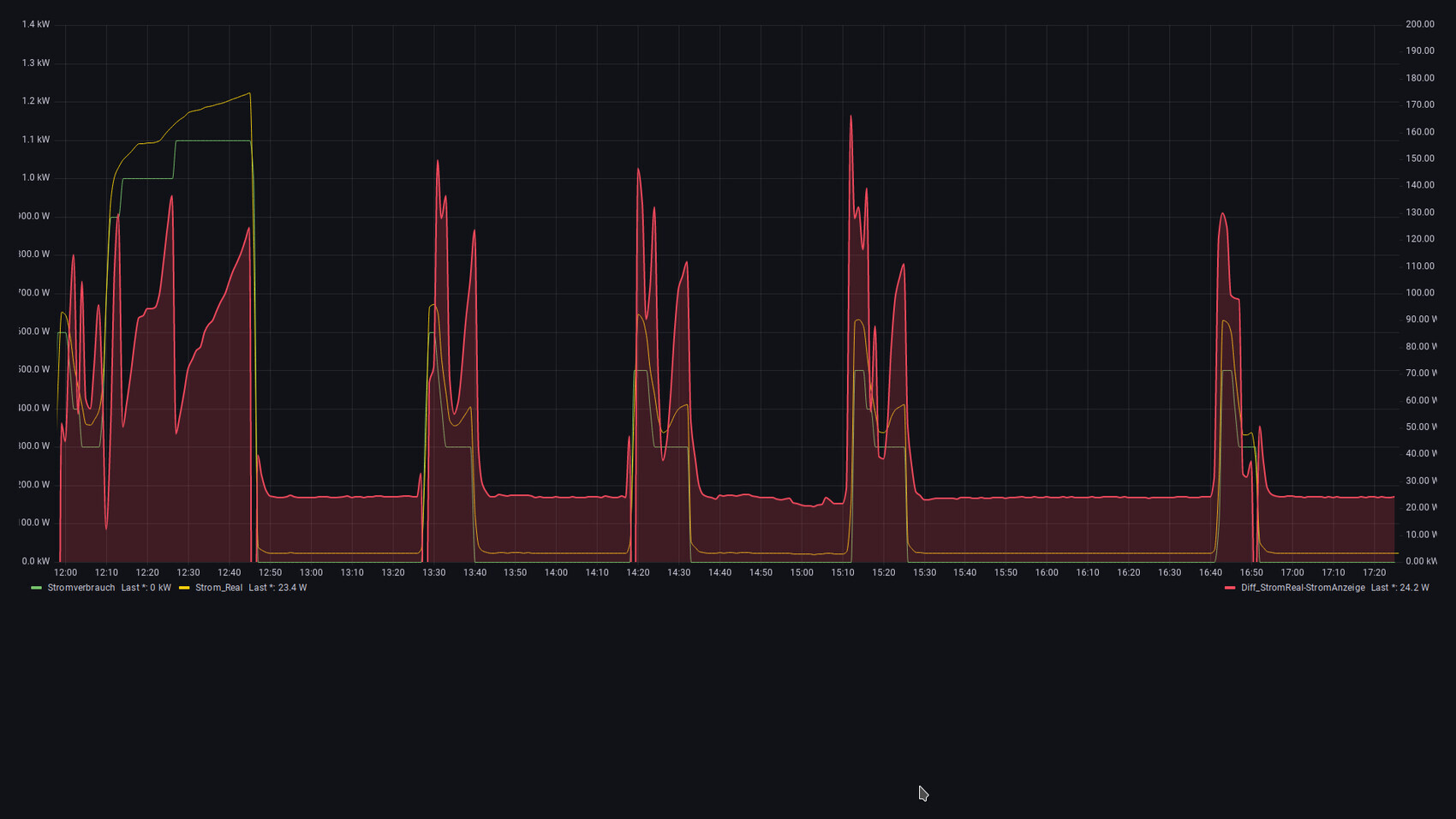
Task: Click the 13:30 time axis label
Action: click(x=433, y=572)
